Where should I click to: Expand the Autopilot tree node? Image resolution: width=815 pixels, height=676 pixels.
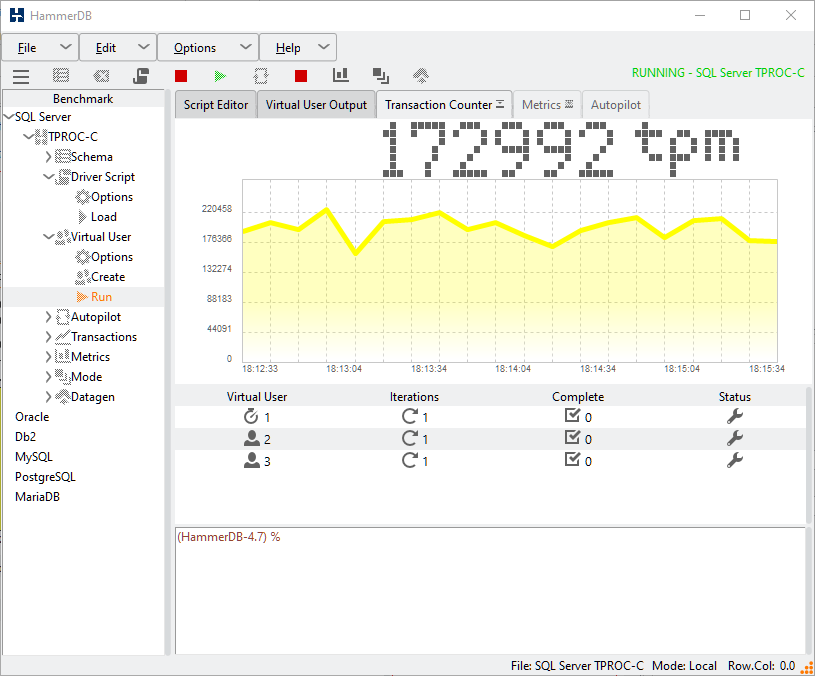coord(48,316)
